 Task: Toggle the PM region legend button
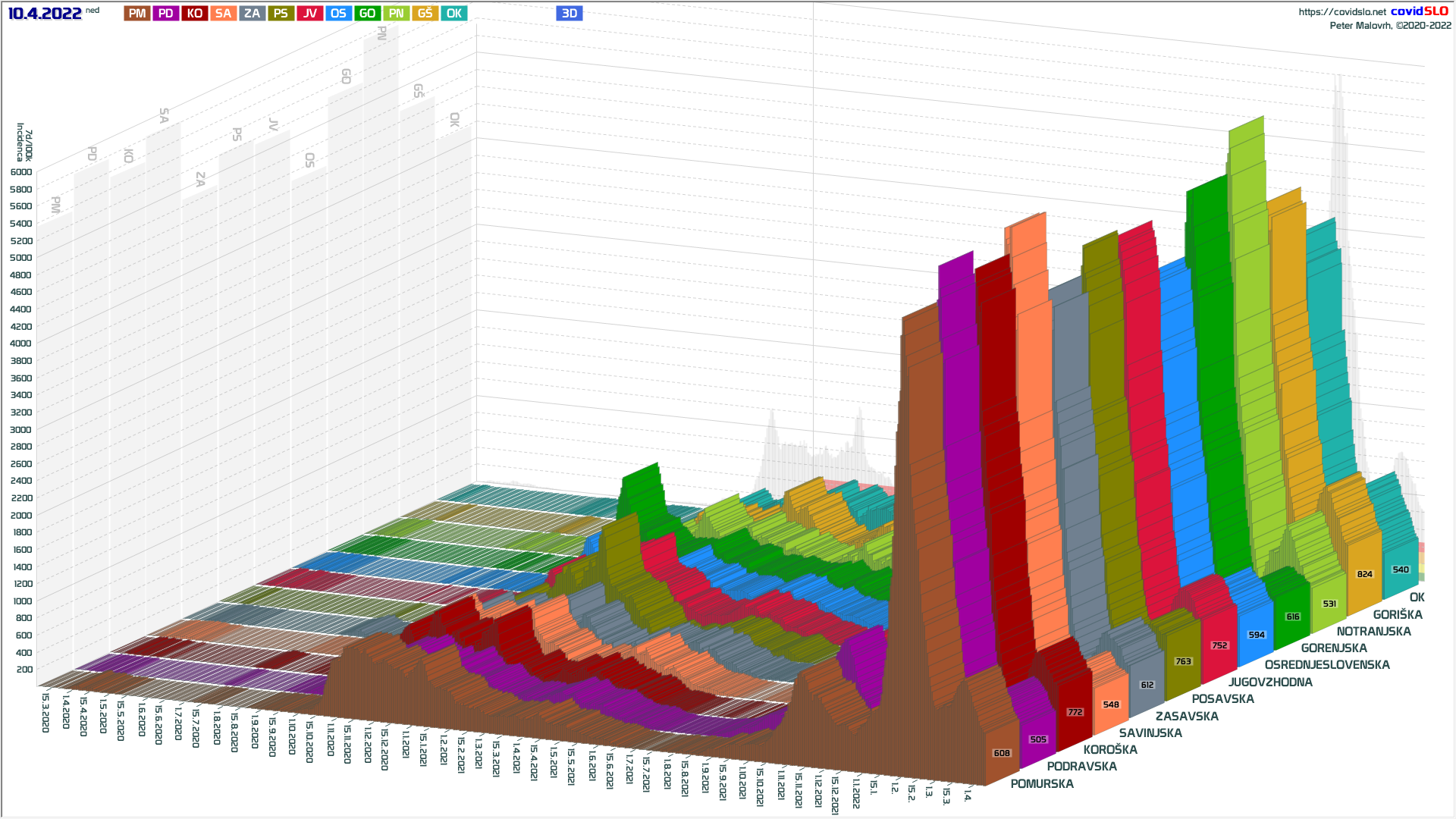(137, 14)
